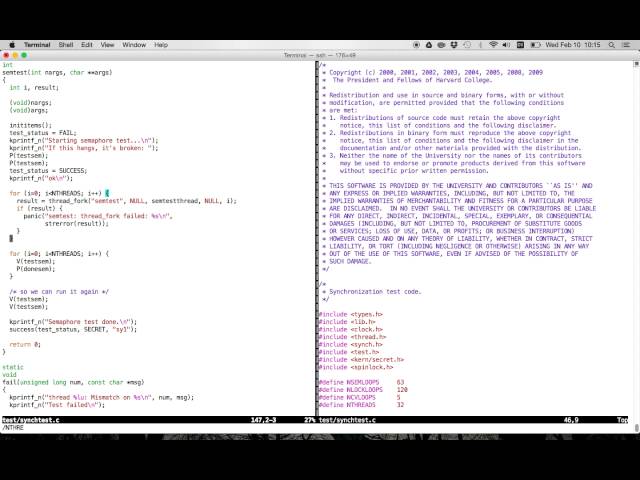Screen dimensions: 640x480
Task: Zoom the Terminal window with green button
Action: [x=24, y=55]
